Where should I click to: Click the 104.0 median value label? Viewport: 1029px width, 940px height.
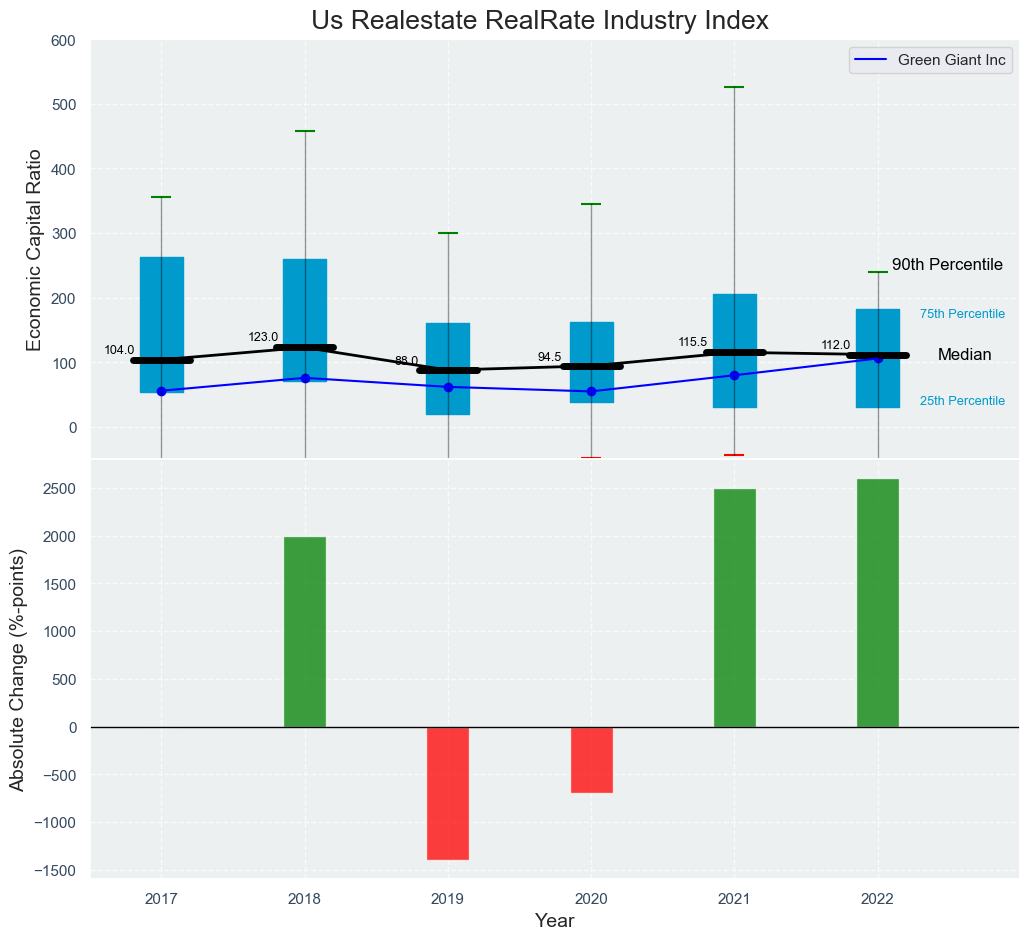[x=119, y=351]
